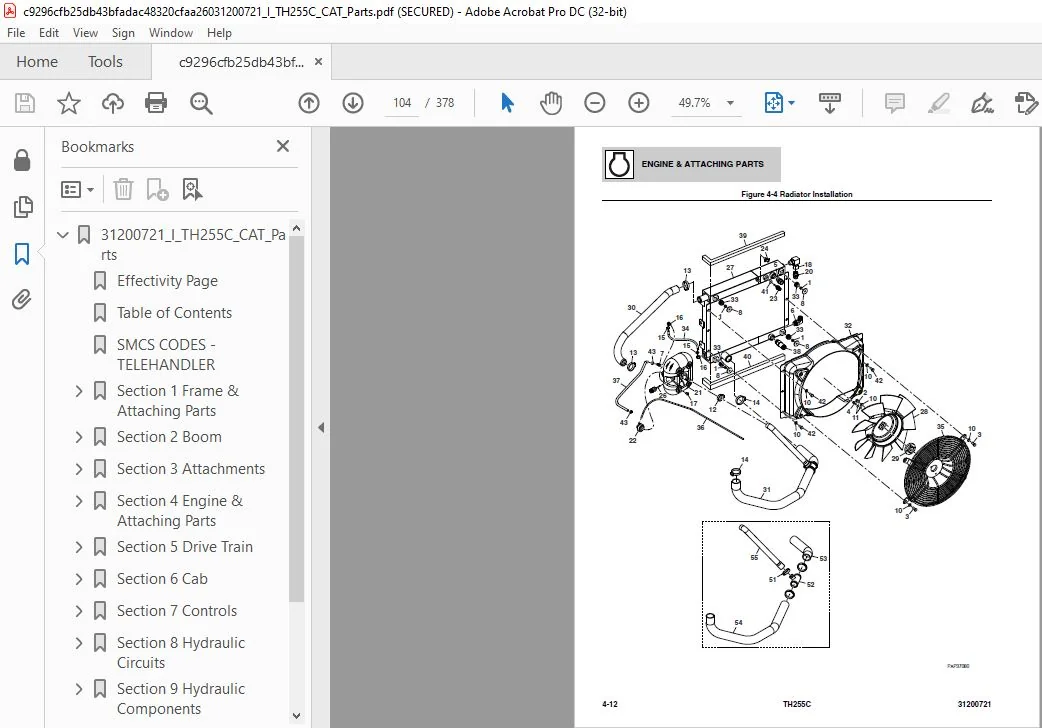Open Table of Contents bookmark
1042x728 pixels.
[174, 312]
